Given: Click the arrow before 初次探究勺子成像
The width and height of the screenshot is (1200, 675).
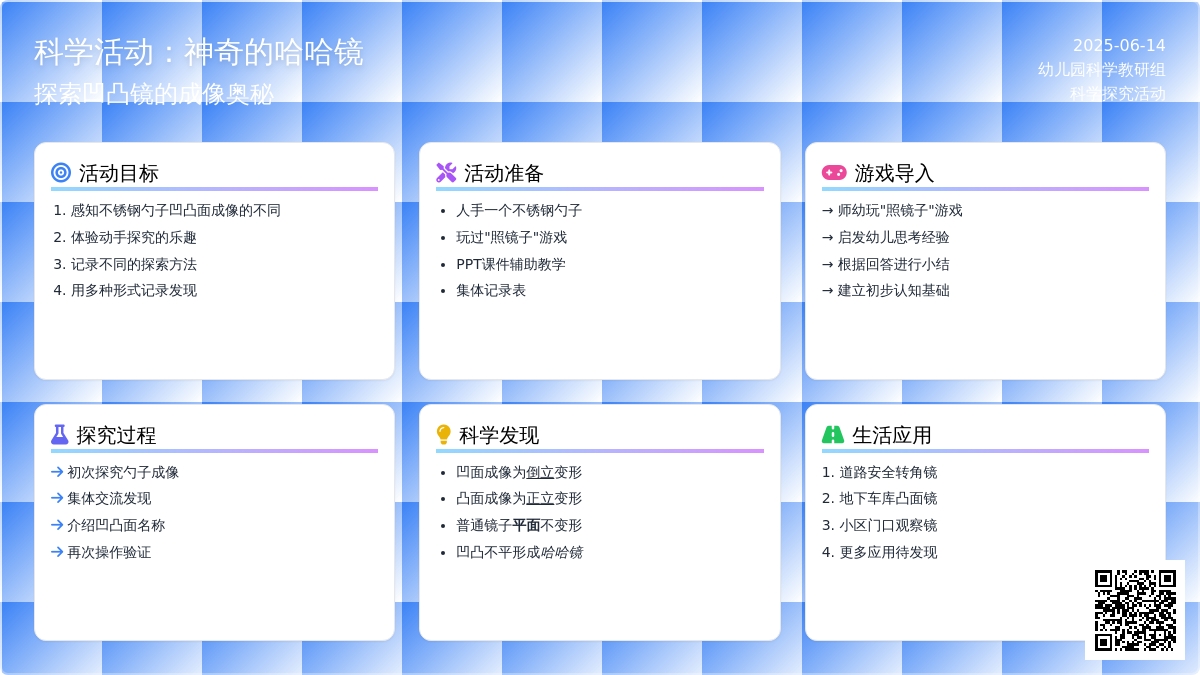Looking at the screenshot, I should point(57,472).
